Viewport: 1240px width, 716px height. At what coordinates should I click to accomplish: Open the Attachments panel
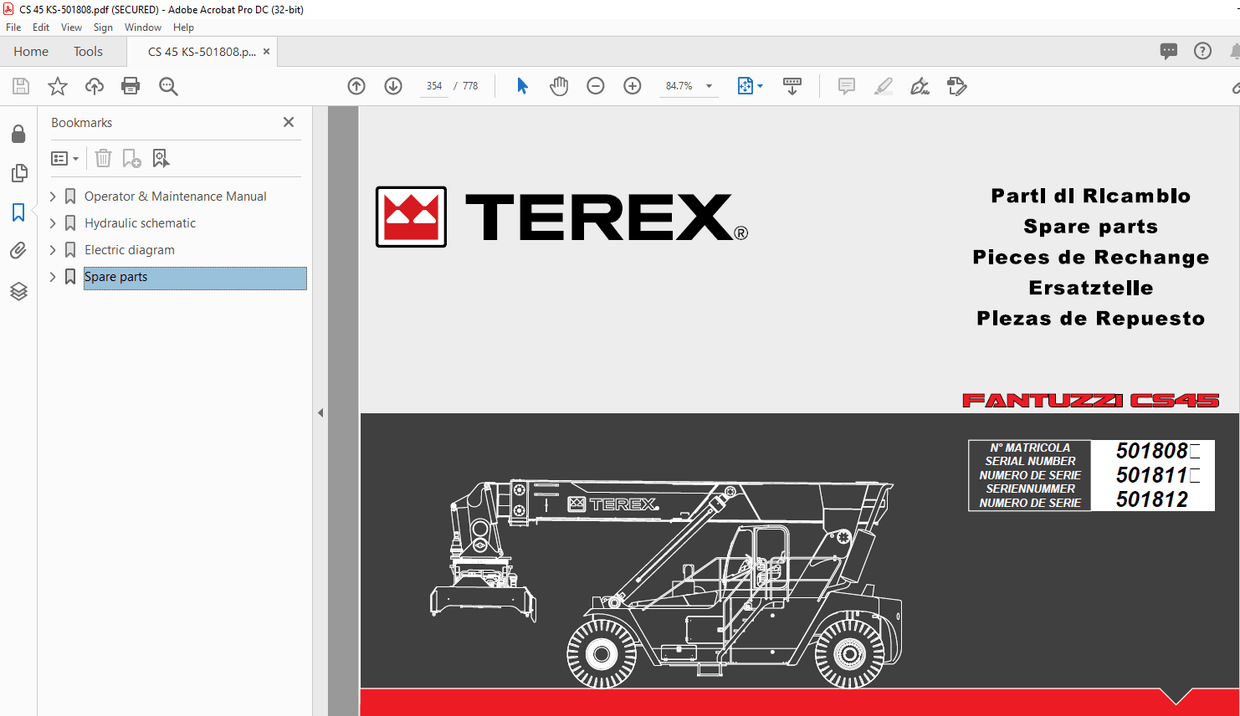coord(18,250)
